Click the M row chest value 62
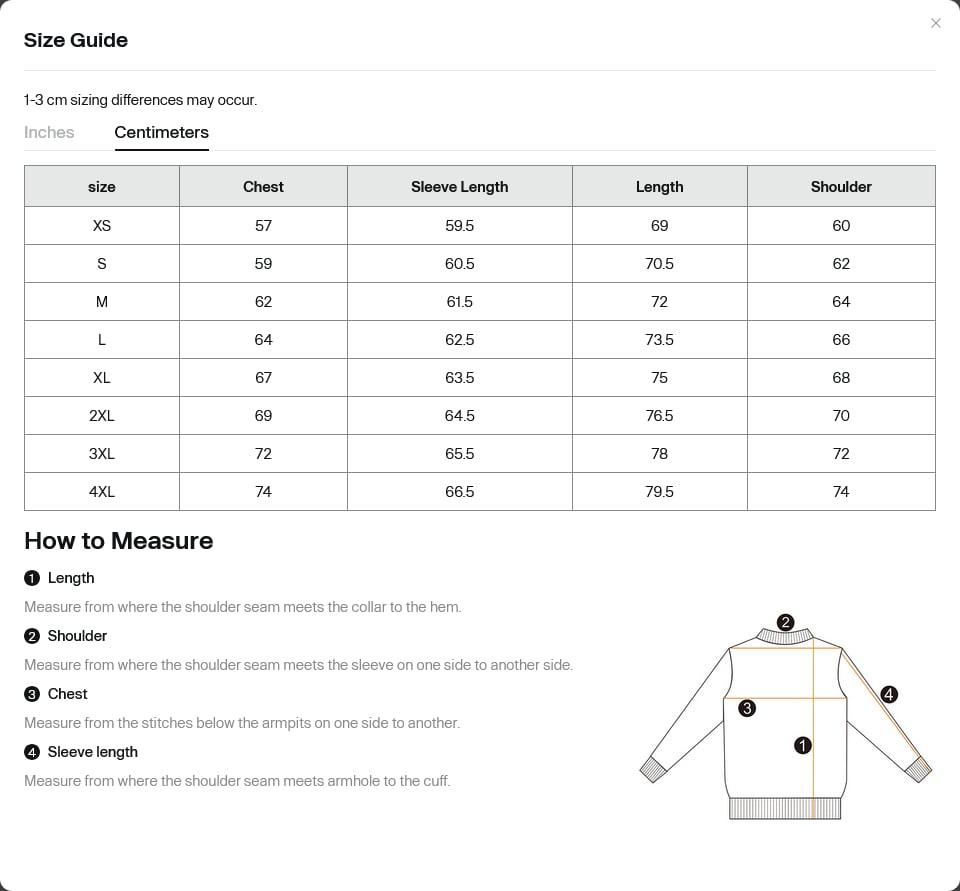The image size is (960, 891). point(263,302)
